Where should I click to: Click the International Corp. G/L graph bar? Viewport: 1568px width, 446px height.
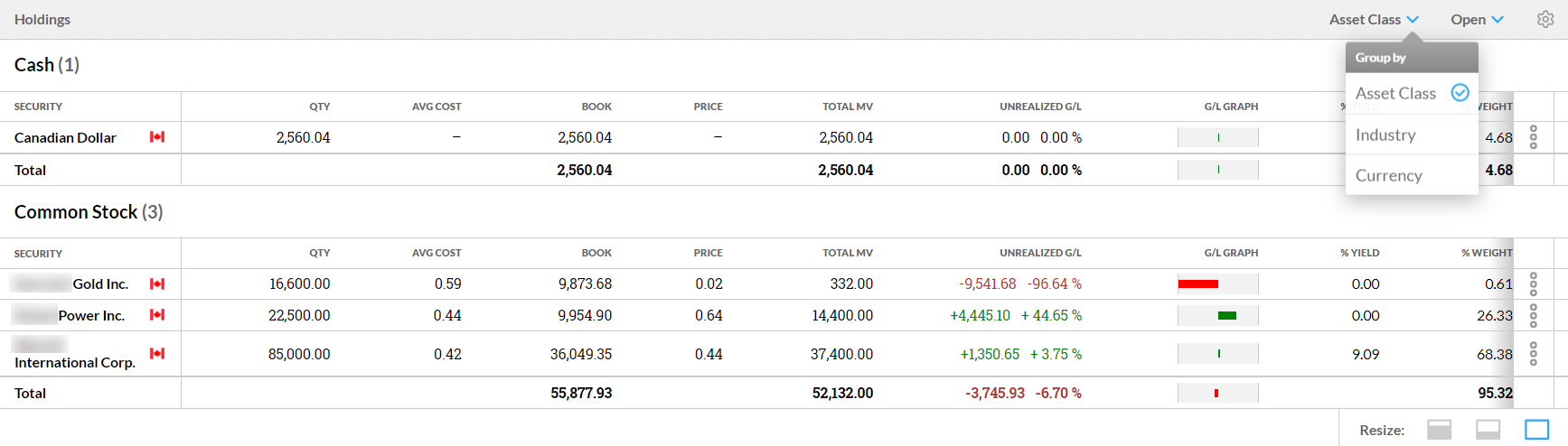[x=1218, y=354]
